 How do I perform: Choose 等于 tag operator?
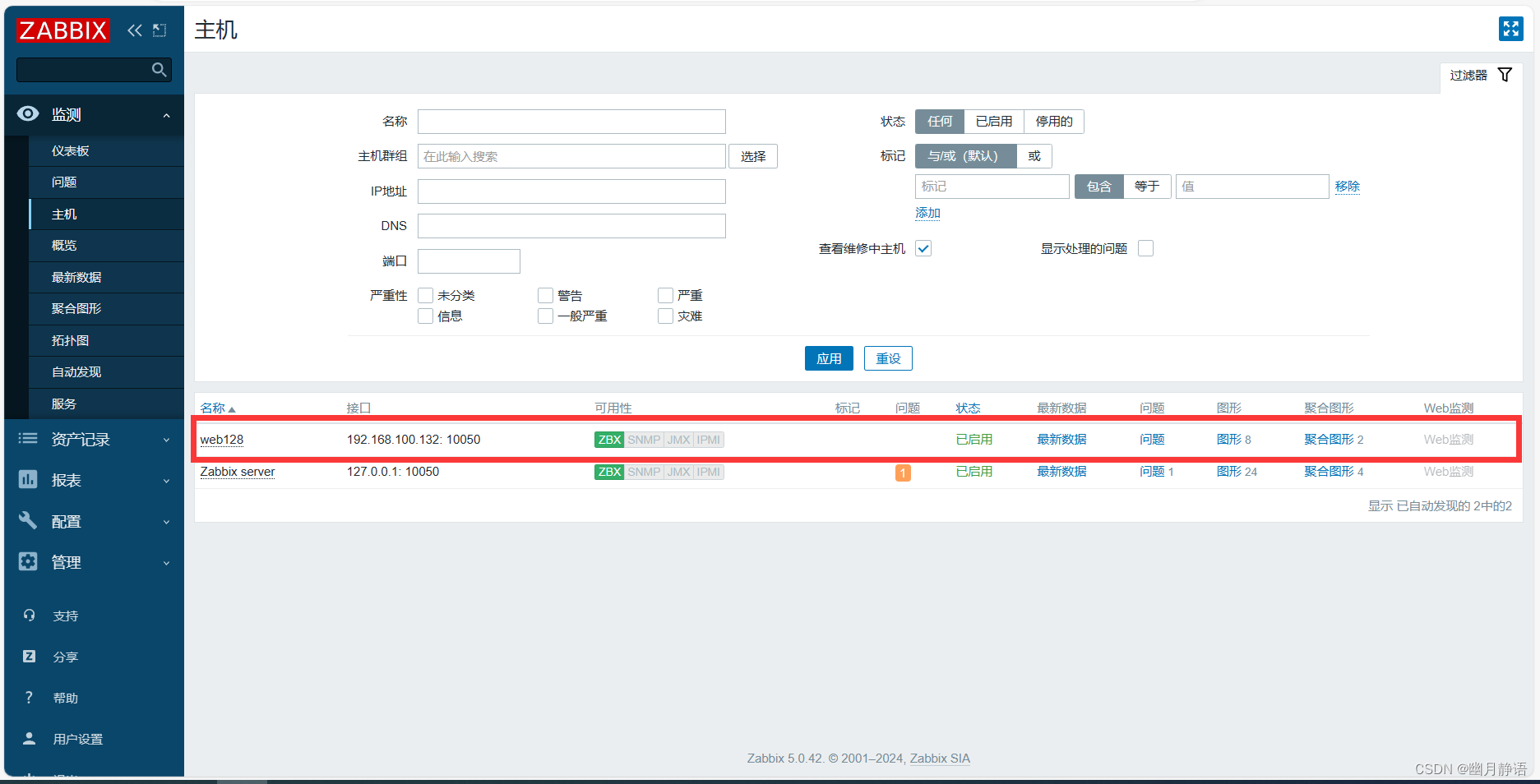[x=1146, y=187]
